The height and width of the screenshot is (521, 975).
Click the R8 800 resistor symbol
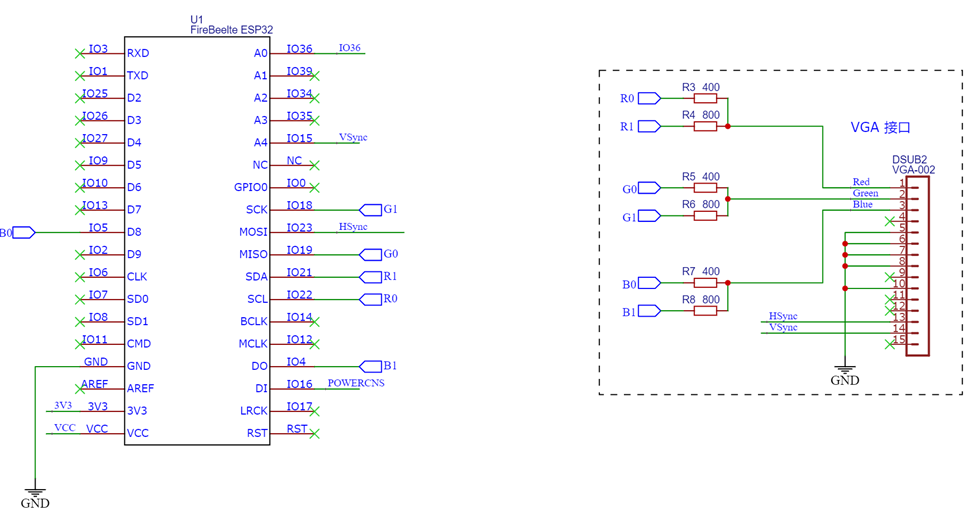[705, 311]
